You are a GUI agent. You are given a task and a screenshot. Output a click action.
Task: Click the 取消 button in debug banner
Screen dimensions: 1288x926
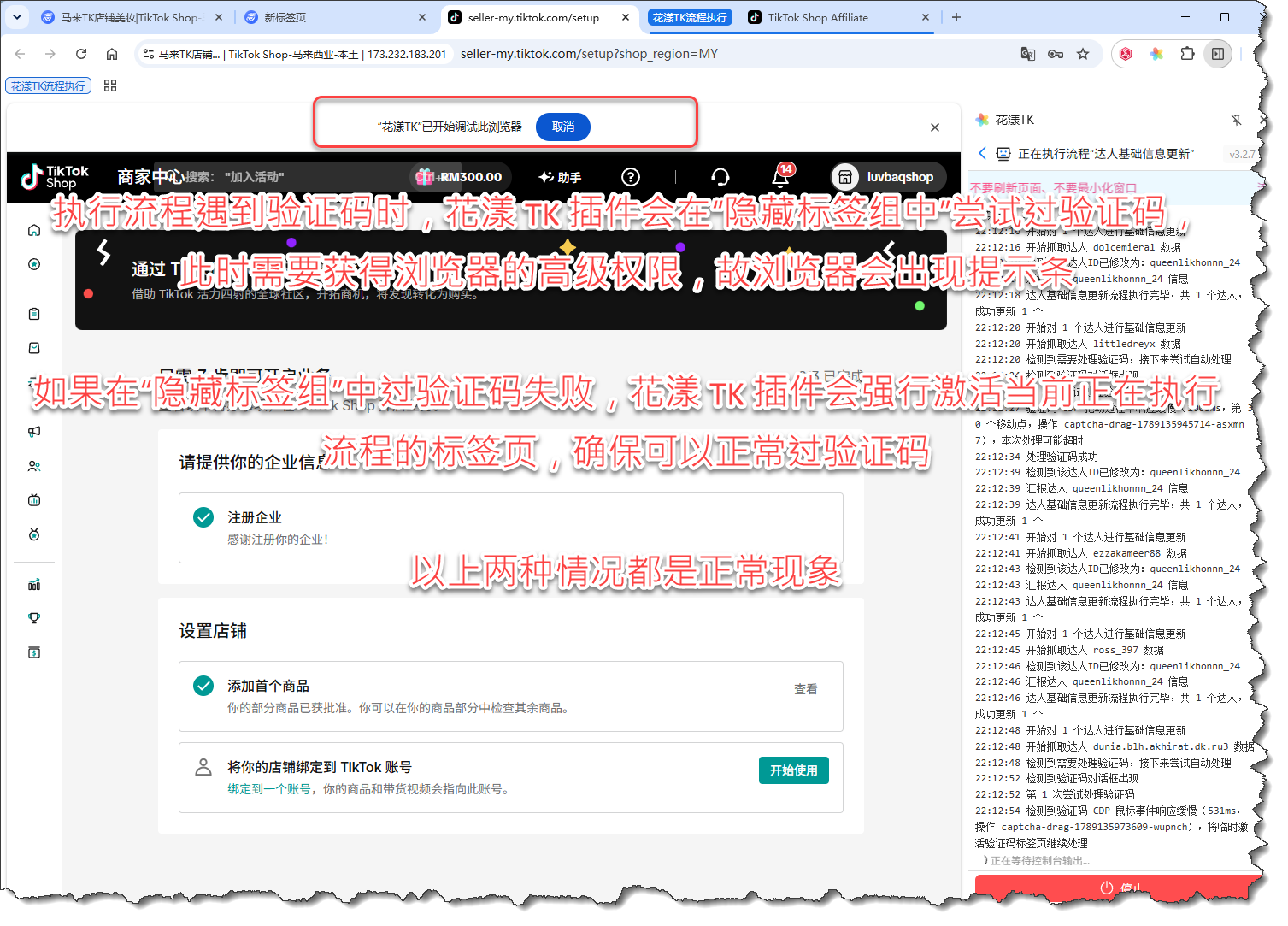[x=563, y=127]
